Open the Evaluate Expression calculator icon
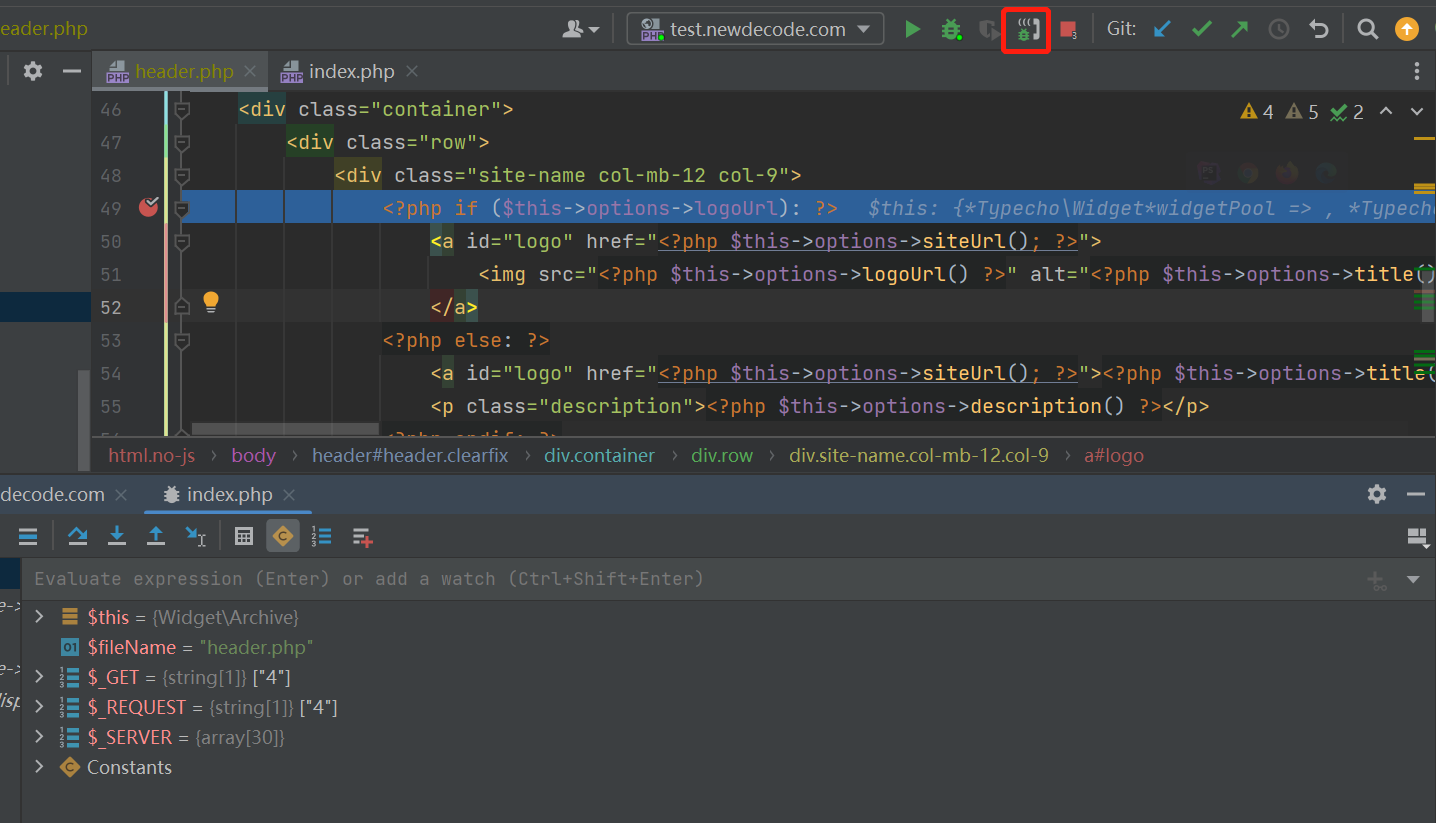The width and height of the screenshot is (1436, 823). click(x=244, y=537)
